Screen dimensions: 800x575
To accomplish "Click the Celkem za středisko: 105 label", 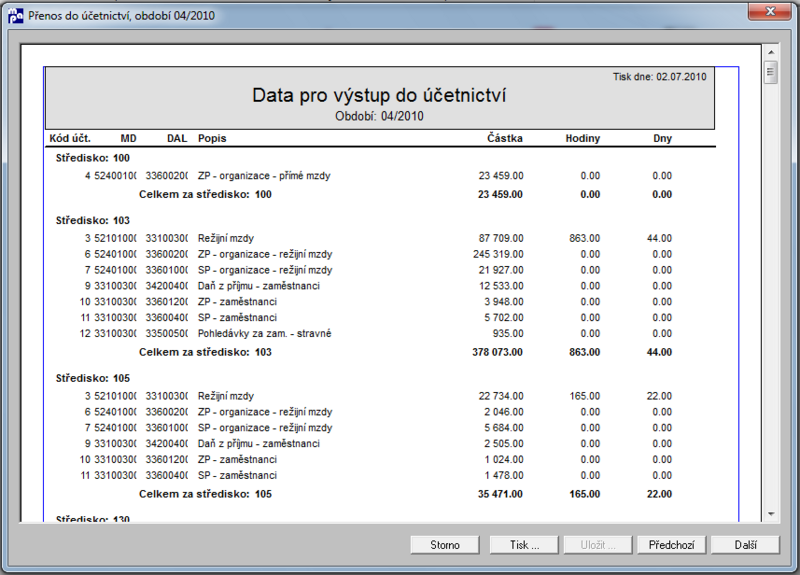I will click(x=205, y=494).
